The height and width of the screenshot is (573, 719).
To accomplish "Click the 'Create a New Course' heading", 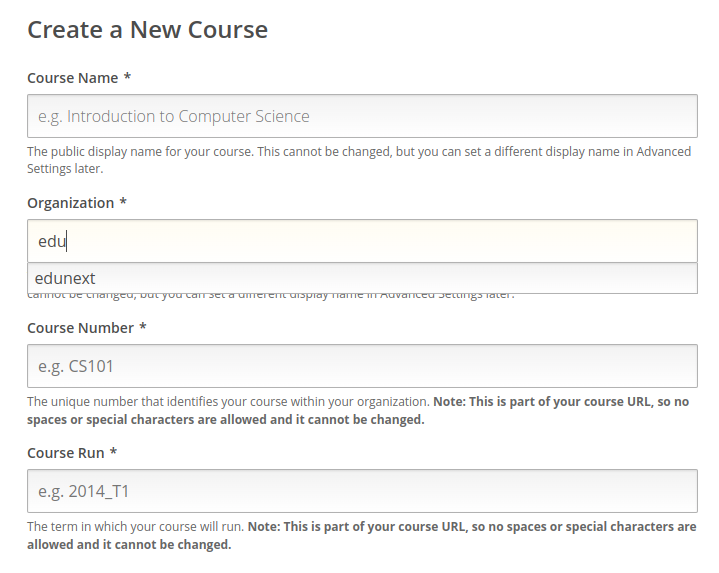I will click(x=148, y=30).
